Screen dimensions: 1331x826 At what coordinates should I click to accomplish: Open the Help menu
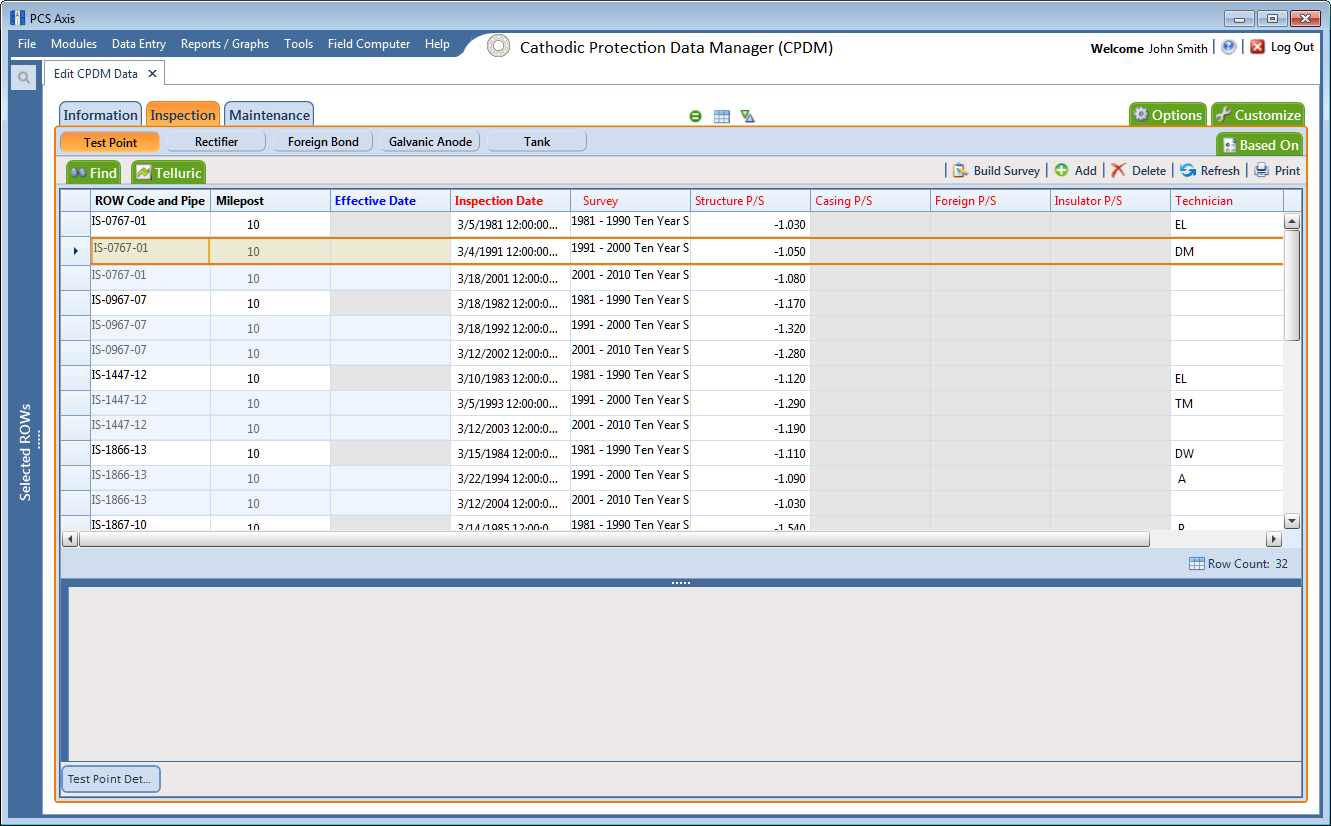[x=437, y=44]
